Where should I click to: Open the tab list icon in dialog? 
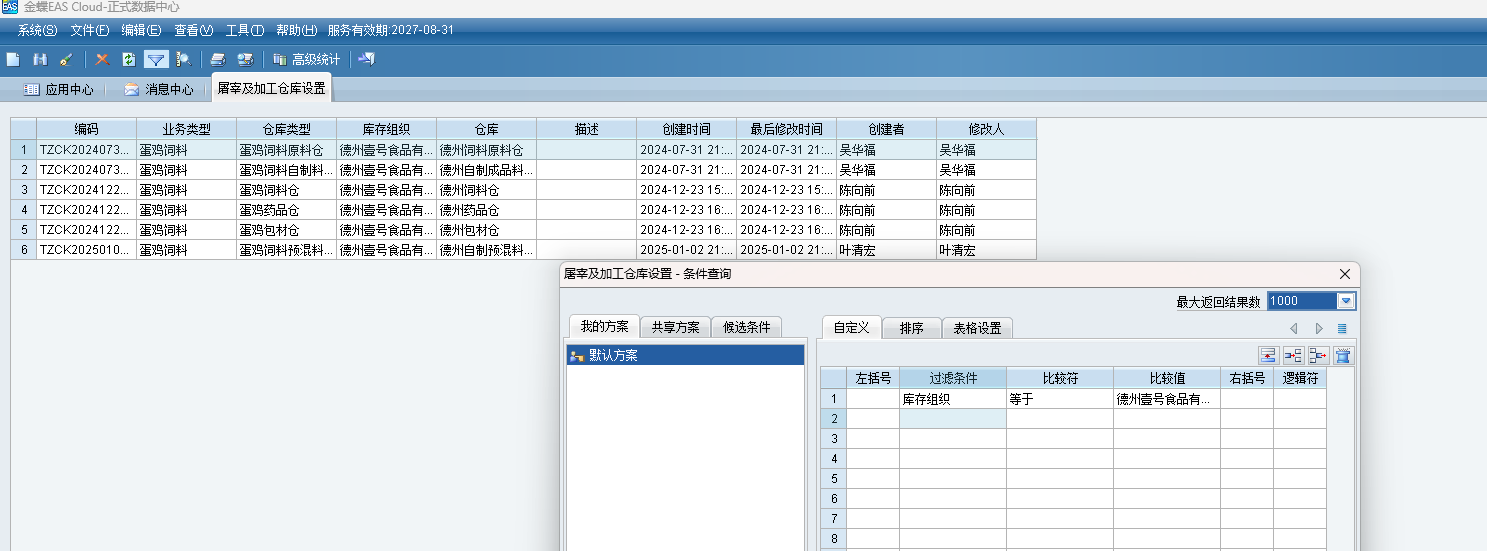click(x=1342, y=328)
